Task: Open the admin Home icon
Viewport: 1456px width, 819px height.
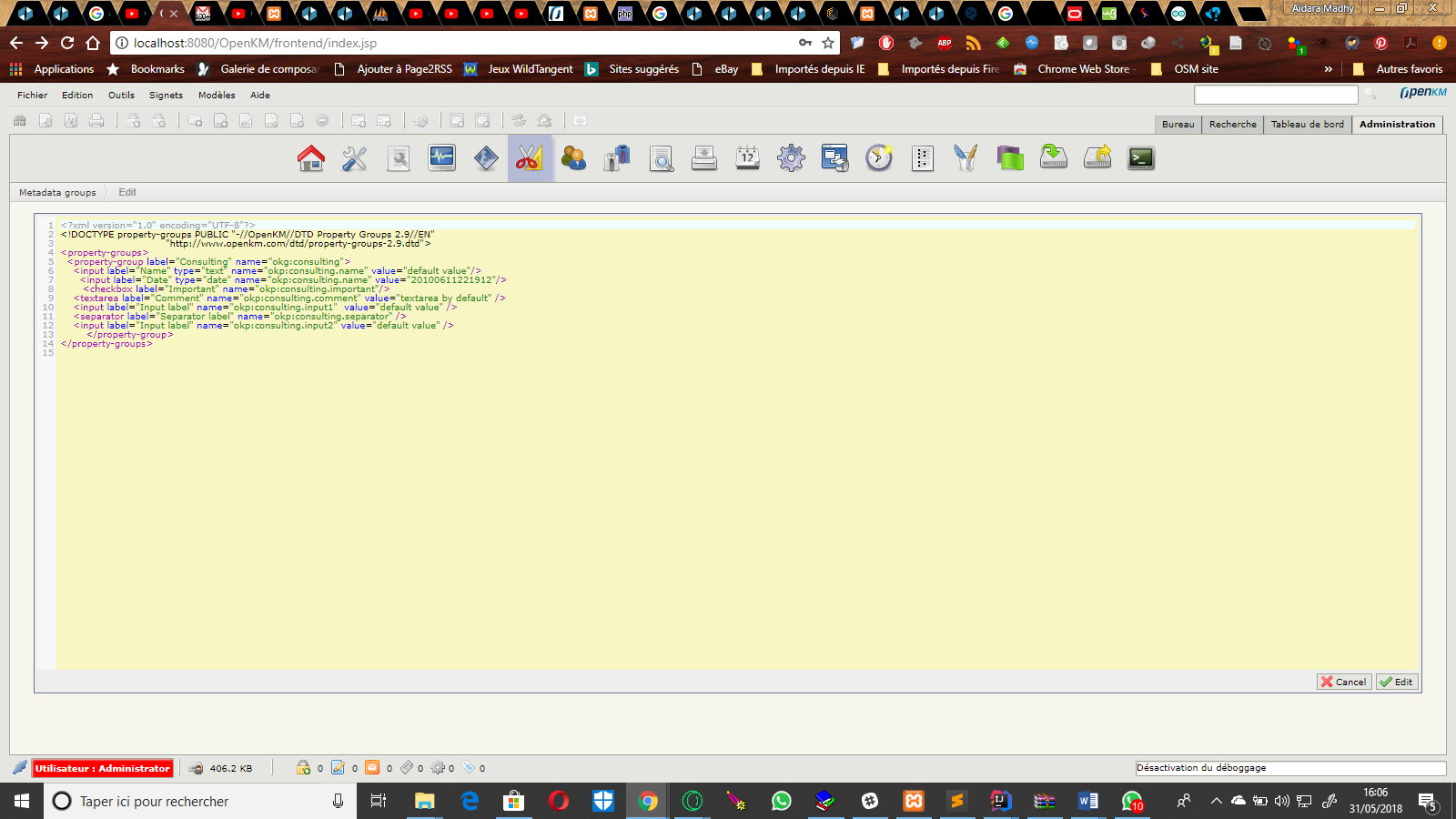Action: click(311, 158)
